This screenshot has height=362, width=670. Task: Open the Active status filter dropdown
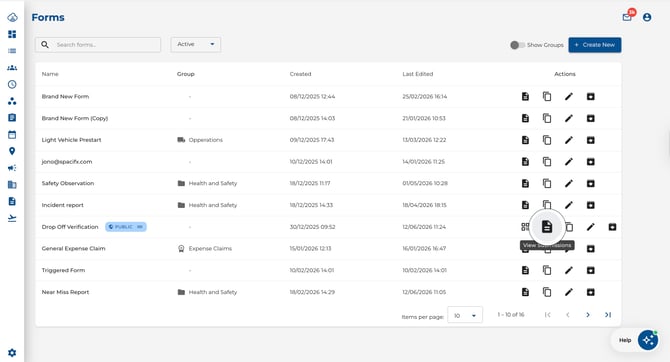(196, 44)
